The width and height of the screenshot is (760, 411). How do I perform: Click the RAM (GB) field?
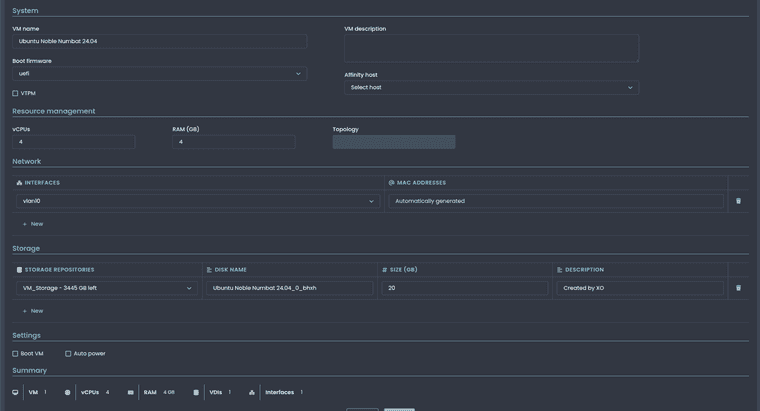234,142
